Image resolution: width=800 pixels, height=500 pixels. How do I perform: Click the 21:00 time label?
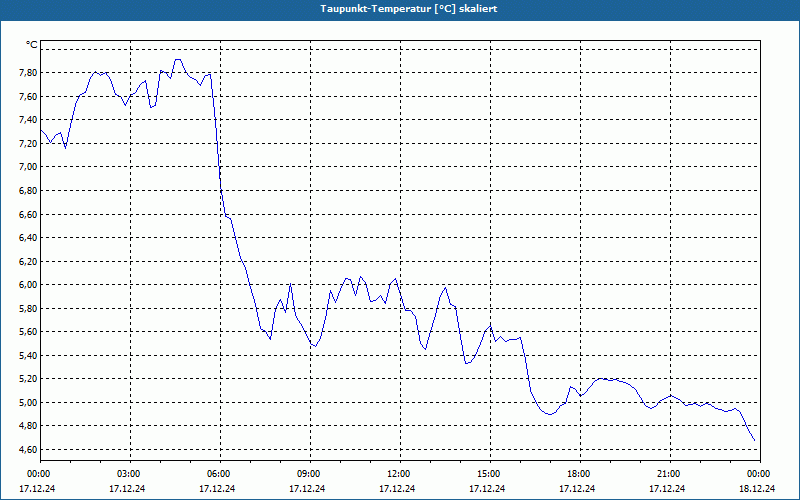[668, 474]
